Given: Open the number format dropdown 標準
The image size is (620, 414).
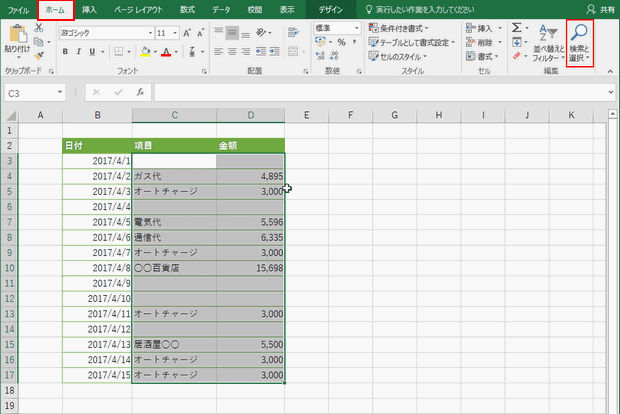Looking at the screenshot, I should pyautogui.click(x=338, y=28).
